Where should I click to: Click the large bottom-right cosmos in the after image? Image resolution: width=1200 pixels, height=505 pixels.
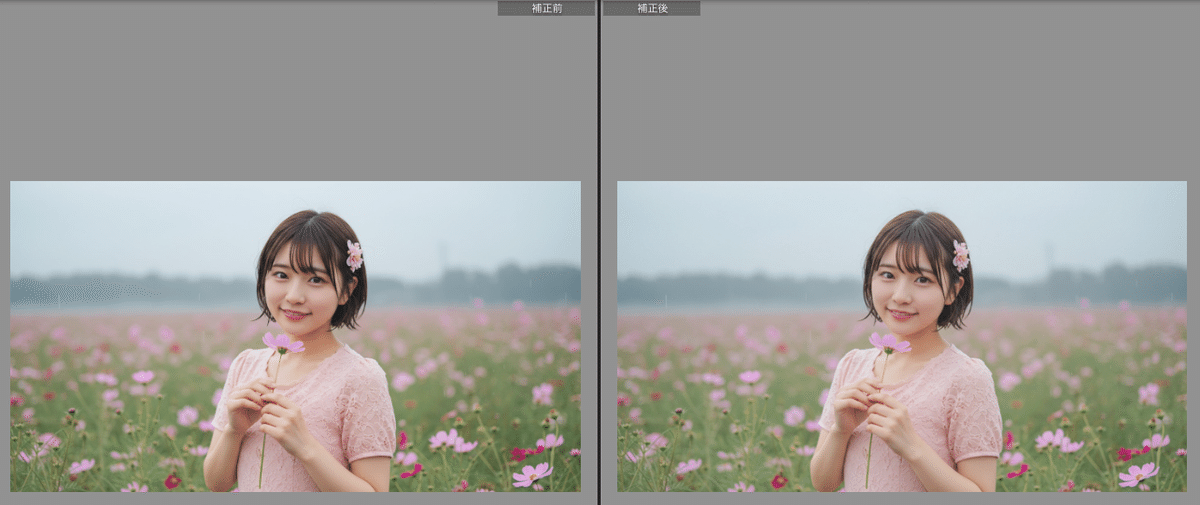[1138, 474]
